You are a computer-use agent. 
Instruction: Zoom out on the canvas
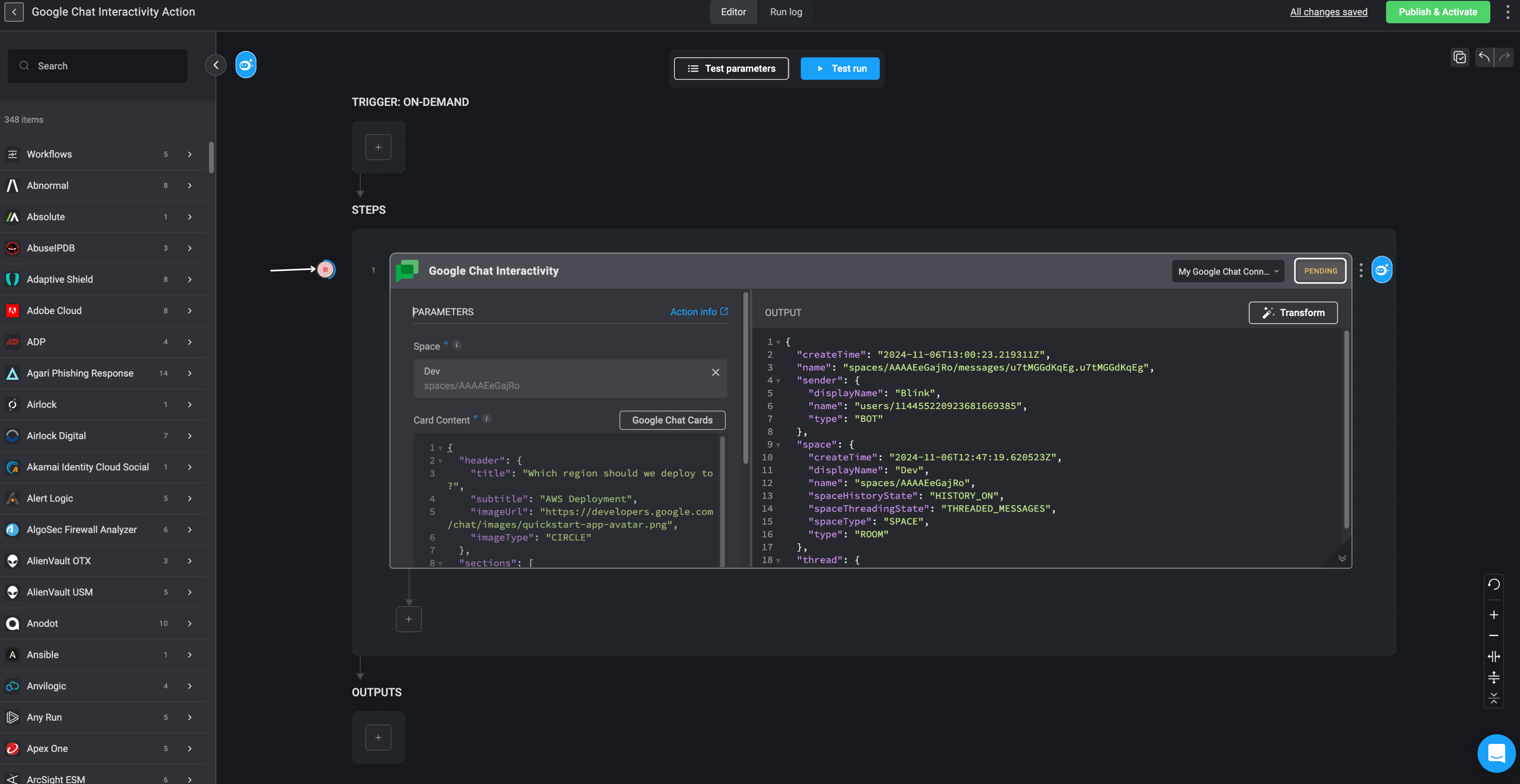tap(1494, 635)
